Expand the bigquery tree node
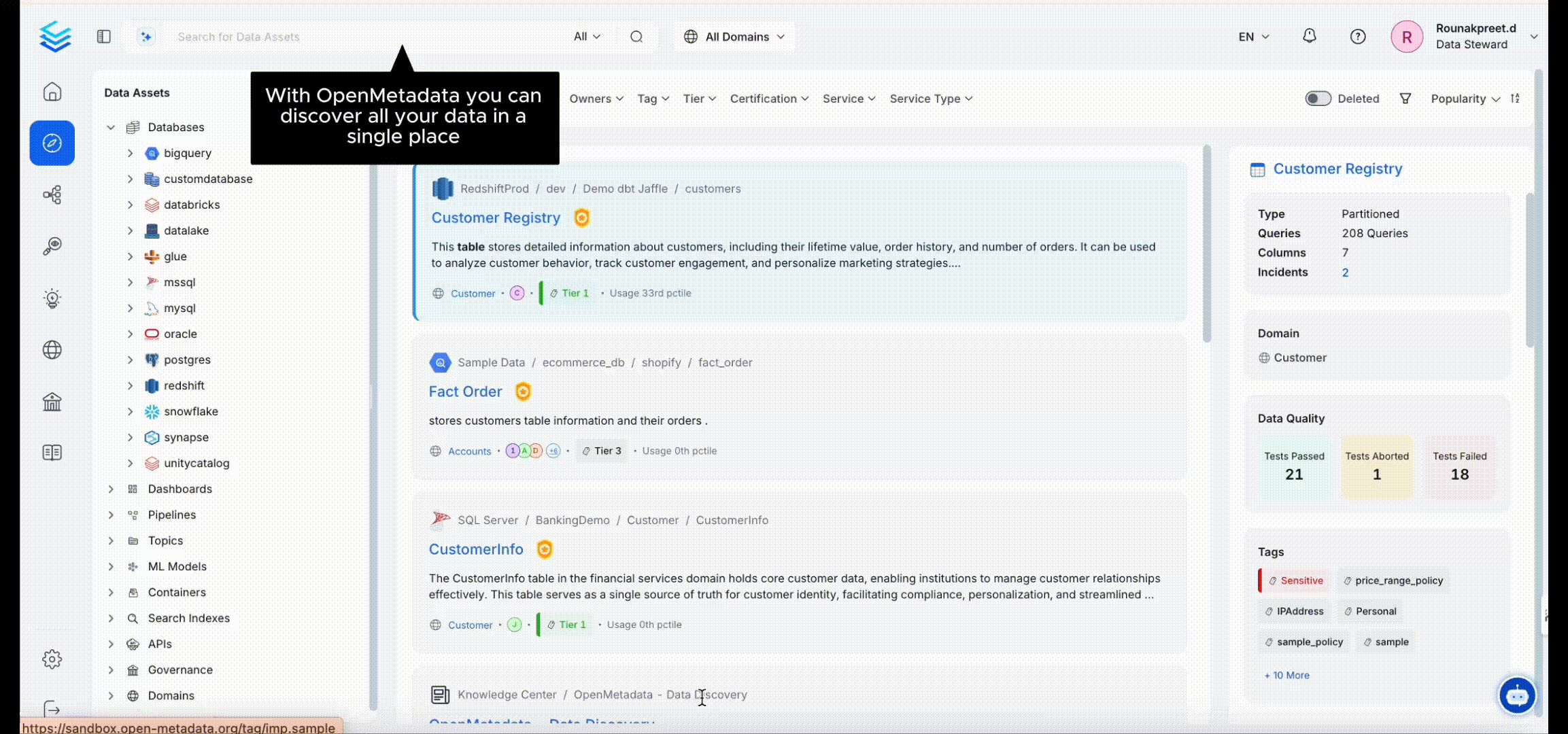1568x734 pixels. point(130,153)
